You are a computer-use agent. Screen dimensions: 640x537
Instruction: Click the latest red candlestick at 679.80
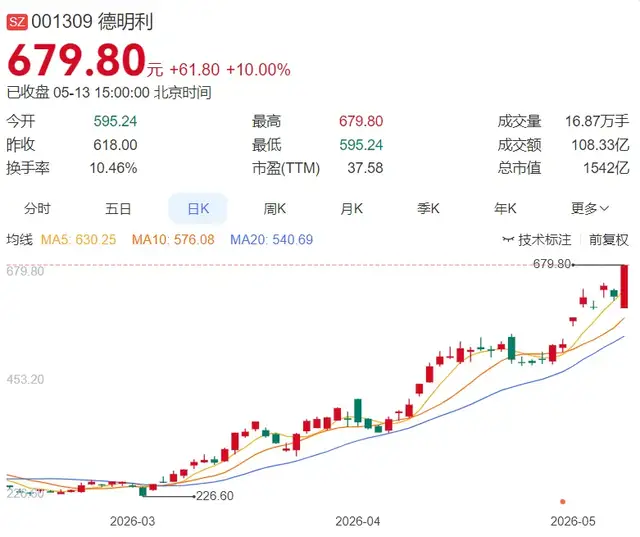[x=624, y=286]
